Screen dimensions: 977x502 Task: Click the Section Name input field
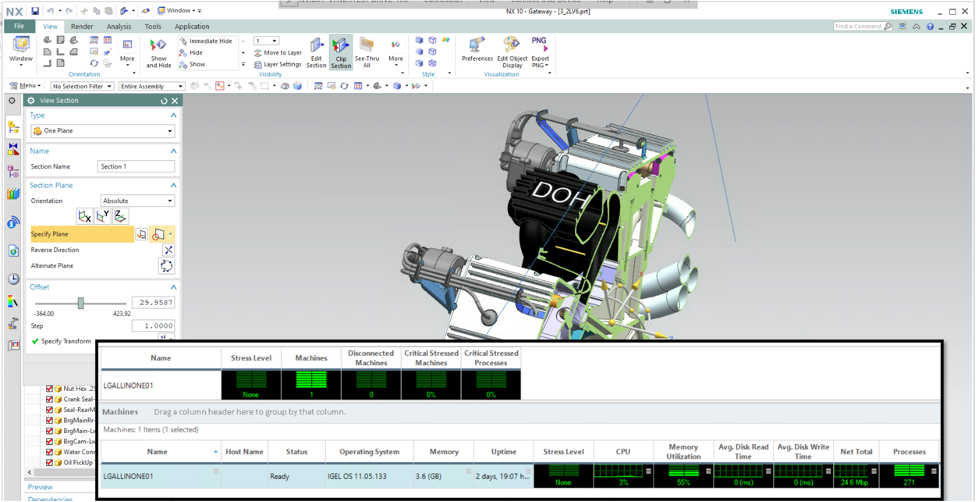click(136, 166)
